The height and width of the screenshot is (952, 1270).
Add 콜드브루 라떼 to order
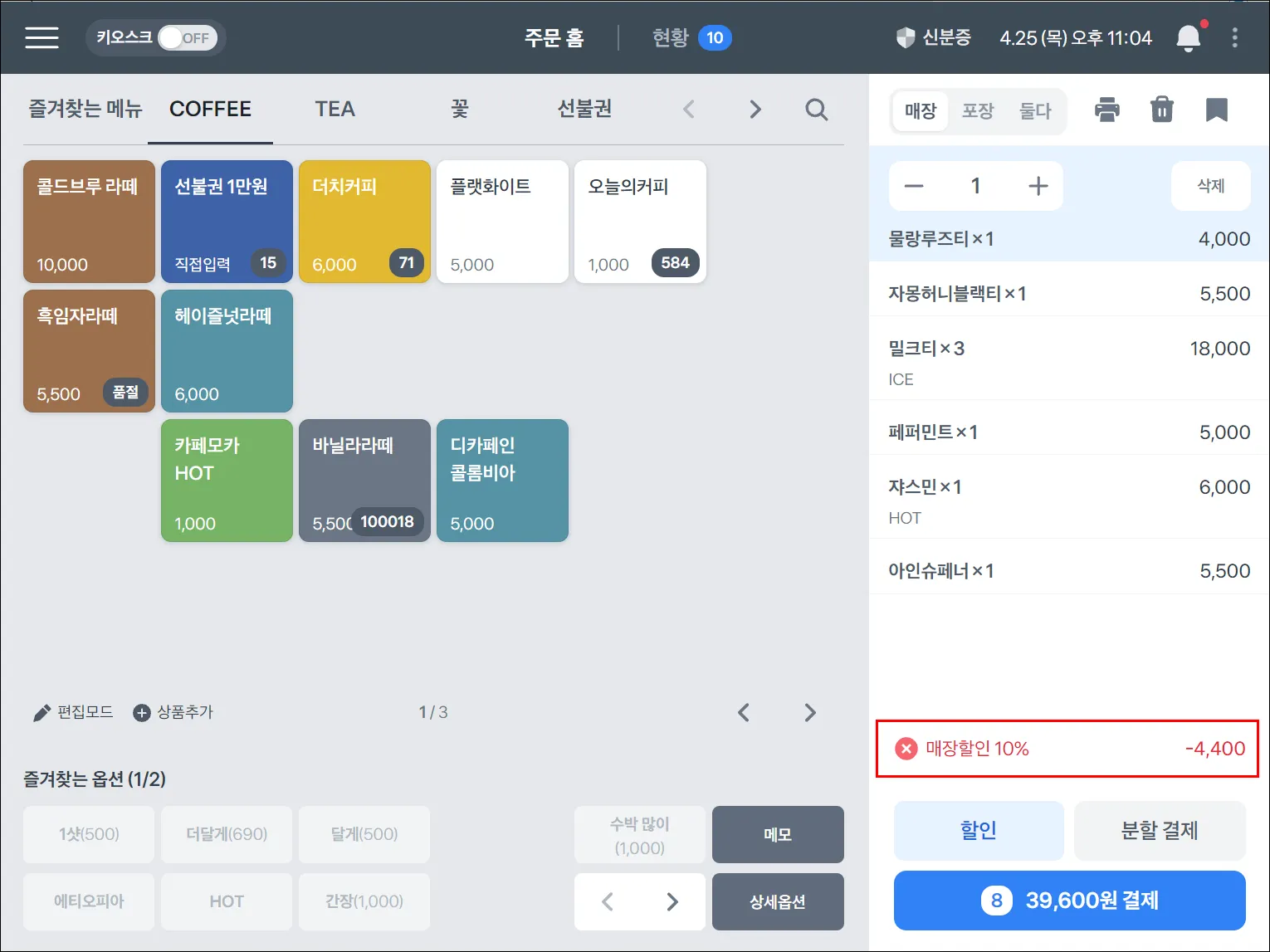click(x=90, y=222)
